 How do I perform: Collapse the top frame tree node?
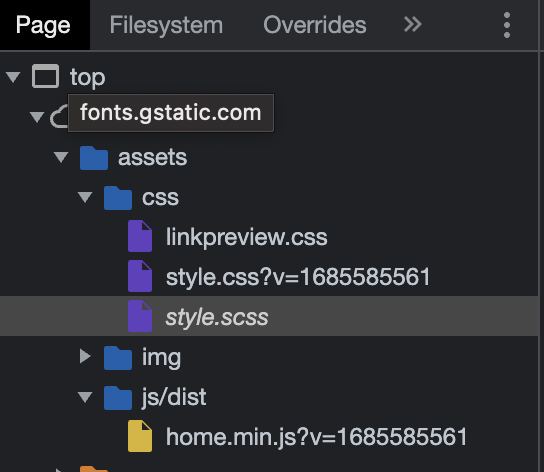pos(13,77)
